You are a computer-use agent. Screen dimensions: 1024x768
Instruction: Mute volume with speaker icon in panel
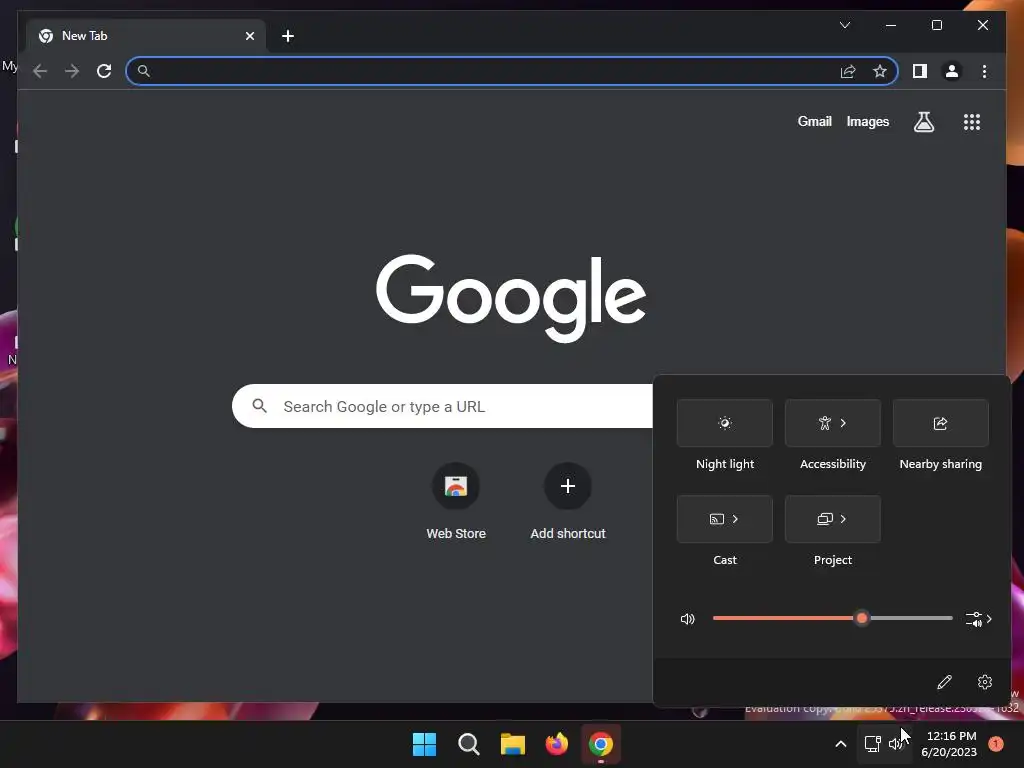point(688,618)
